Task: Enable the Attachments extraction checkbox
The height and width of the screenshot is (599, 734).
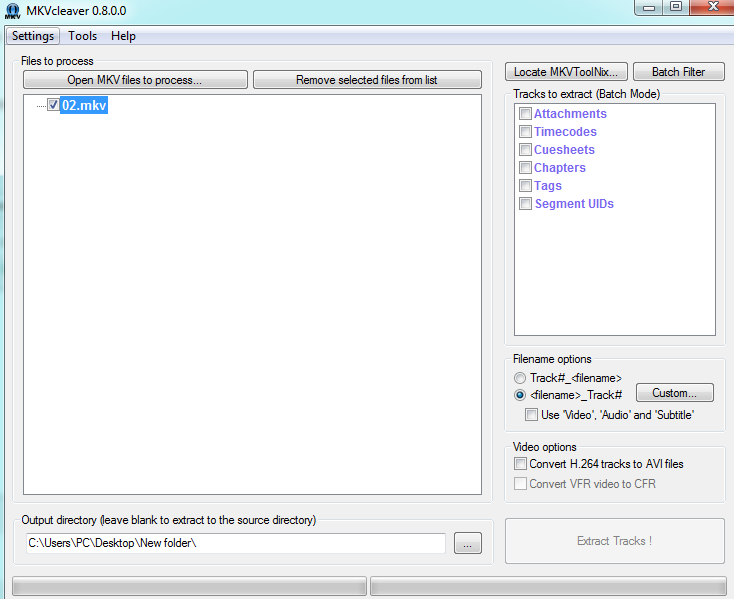Action: coord(525,114)
